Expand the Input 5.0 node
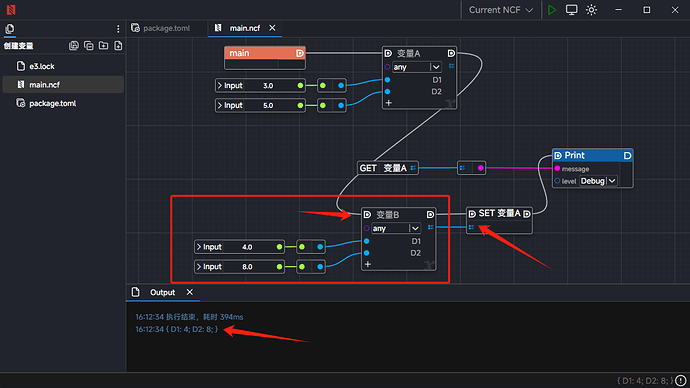This screenshot has width=690, height=388. (x=220, y=105)
